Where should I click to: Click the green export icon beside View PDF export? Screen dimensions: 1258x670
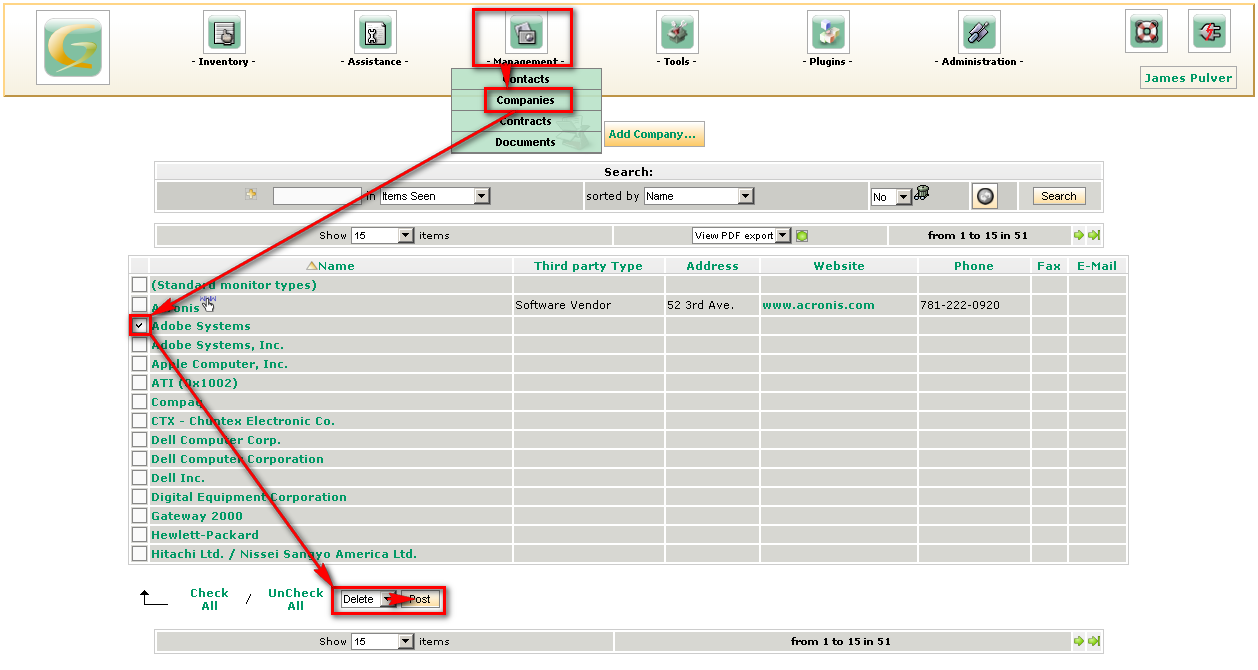[802, 236]
